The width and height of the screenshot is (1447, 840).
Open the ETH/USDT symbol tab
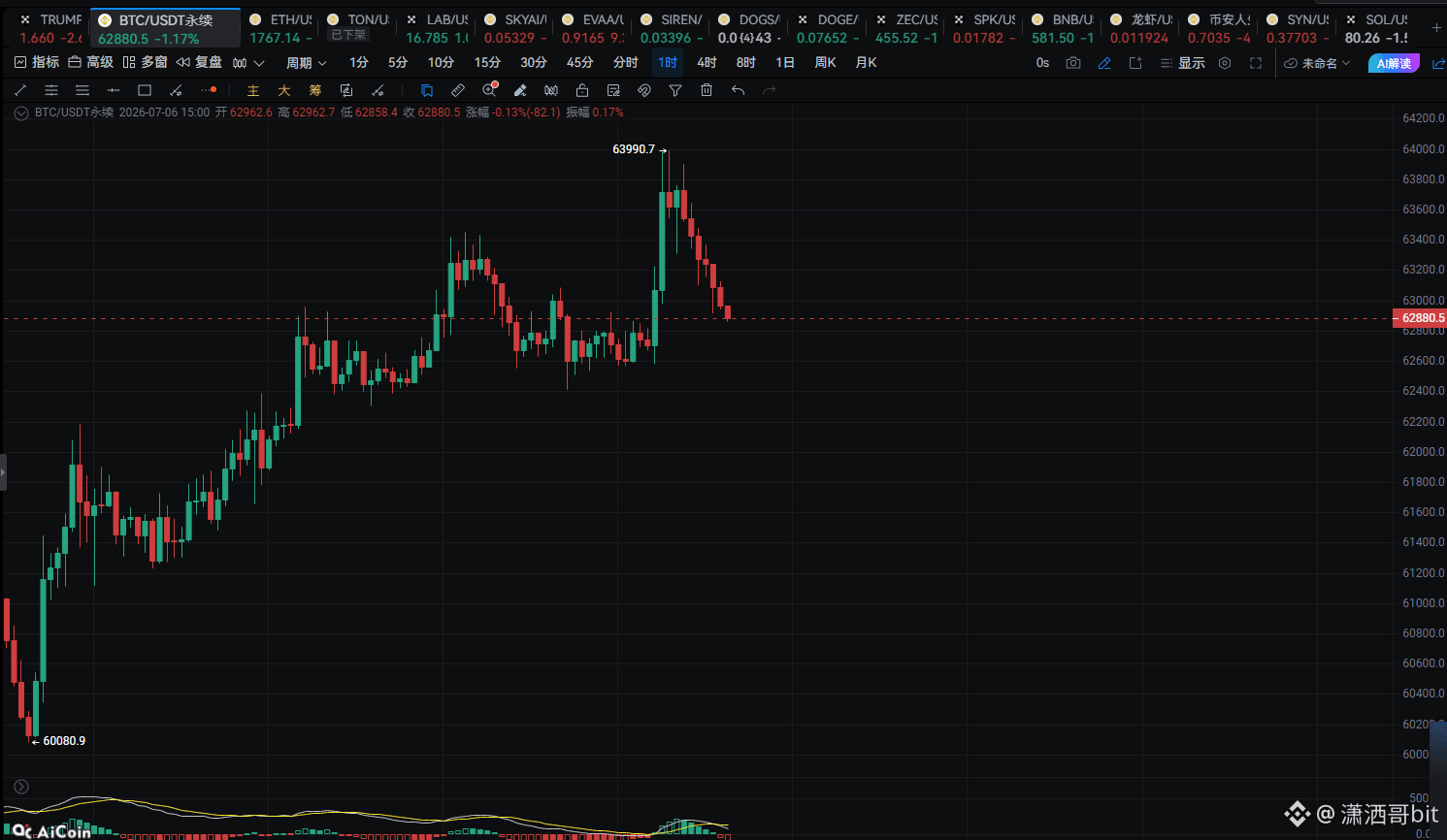(x=280, y=28)
